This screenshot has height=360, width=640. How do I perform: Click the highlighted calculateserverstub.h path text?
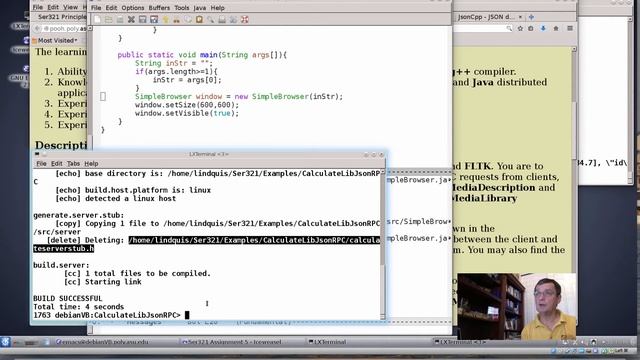pos(206,244)
